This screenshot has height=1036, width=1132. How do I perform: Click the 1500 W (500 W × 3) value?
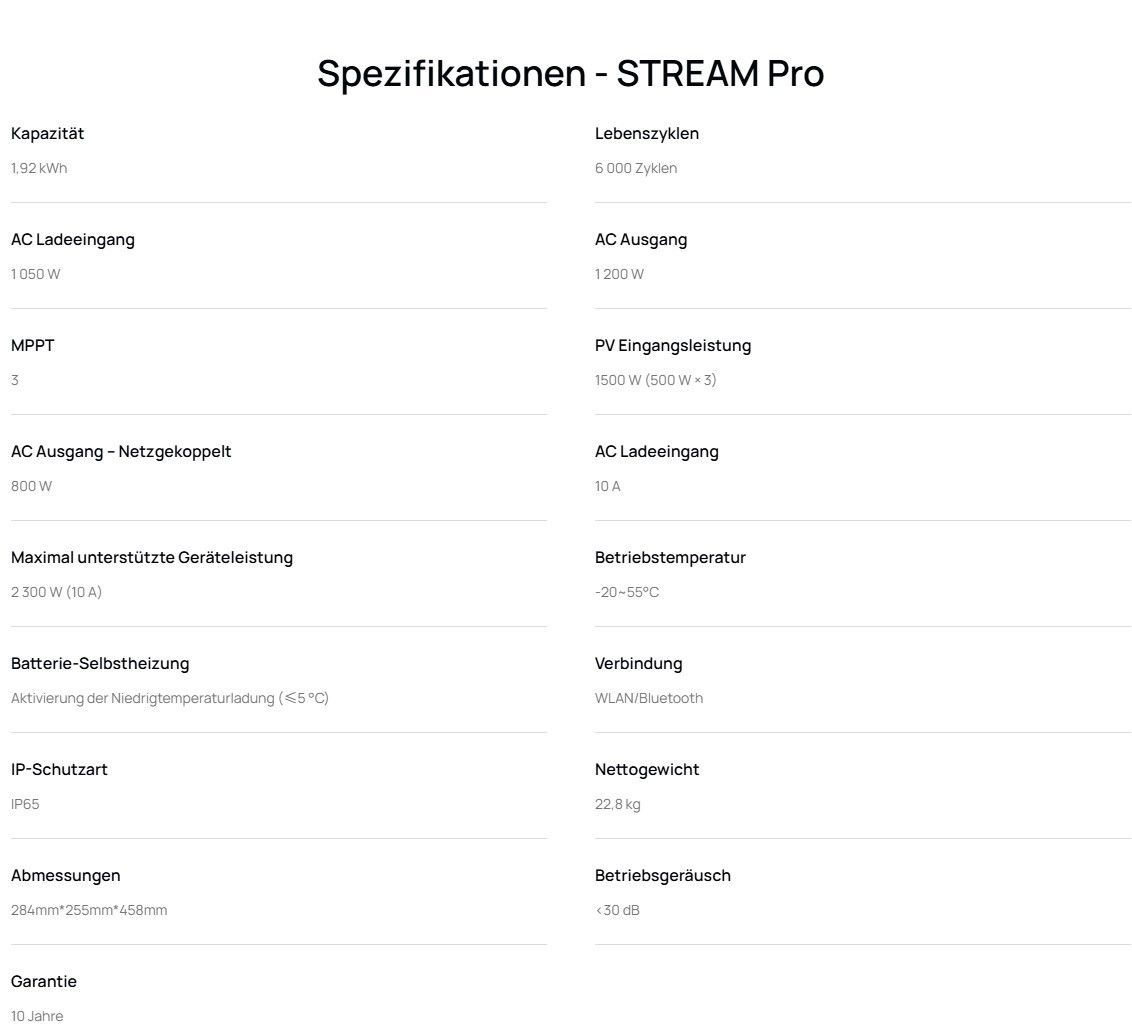656,380
